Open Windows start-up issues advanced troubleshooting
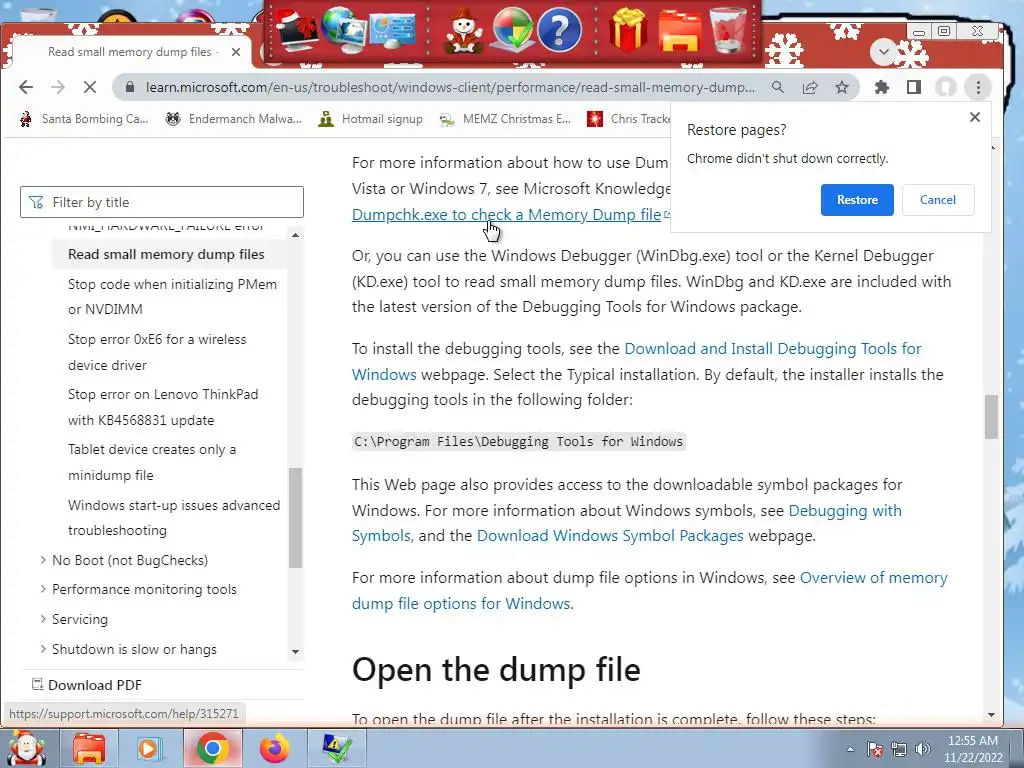1024x768 pixels. 174,517
